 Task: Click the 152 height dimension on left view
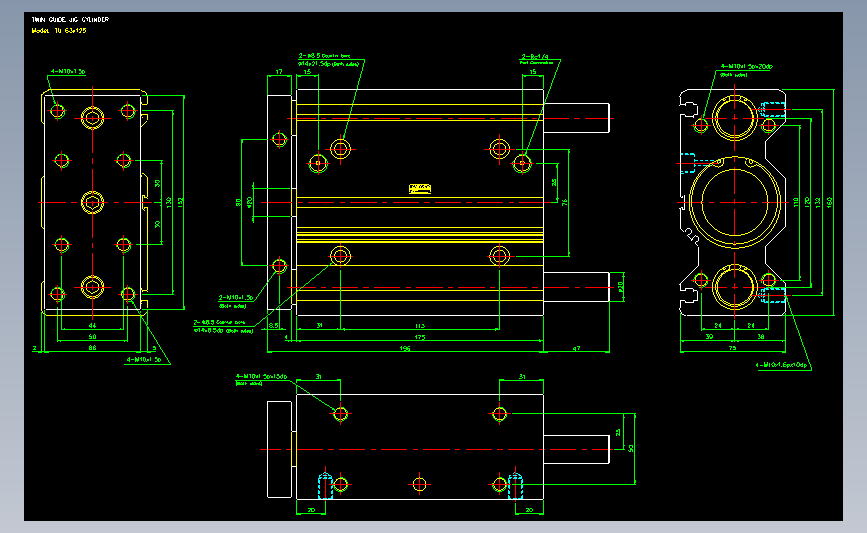pyautogui.click(x=180, y=202)
